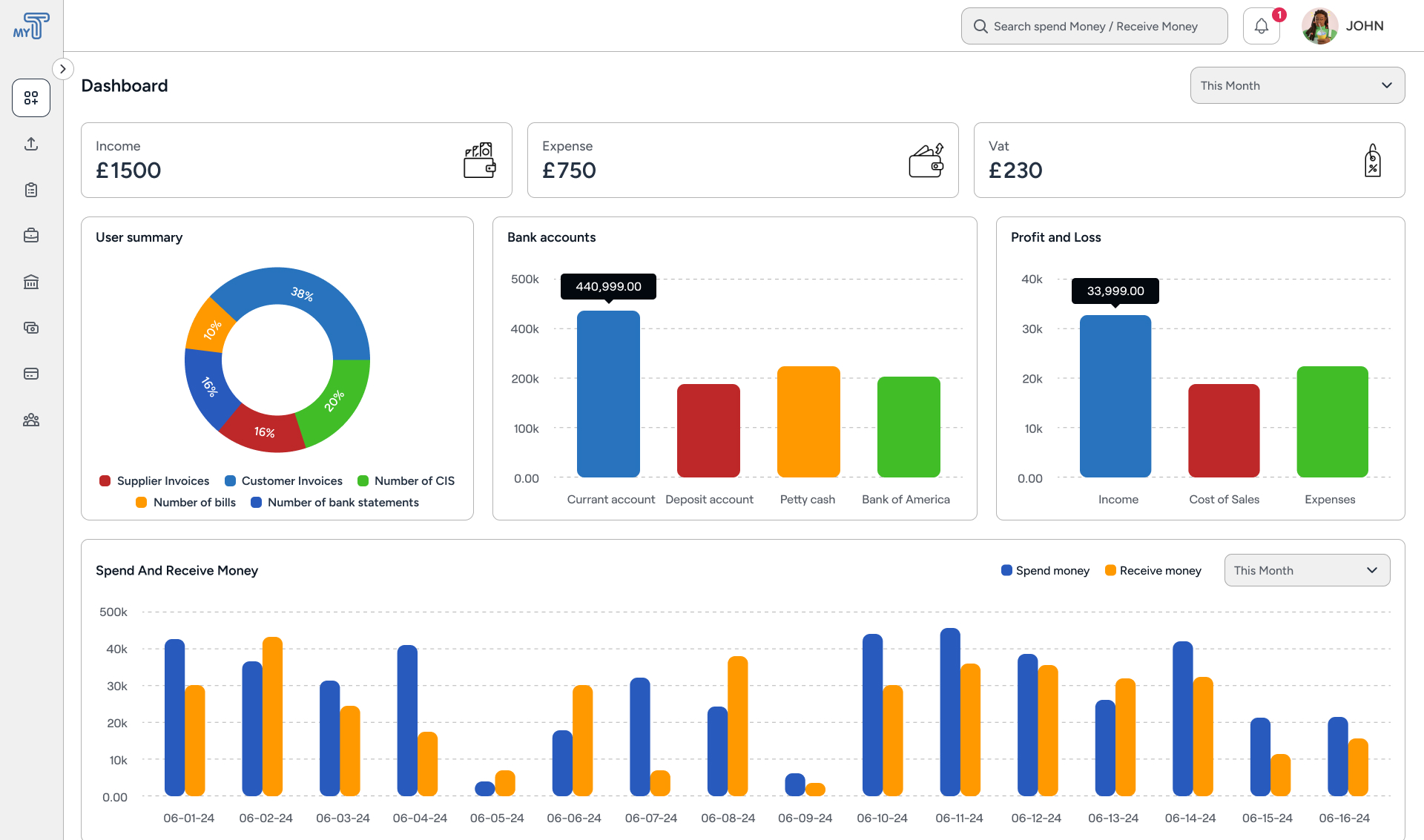1424x840 pixels.
Task: Click the Customer Invoices blue legend swatch
Action: click(x=231, y=480)
